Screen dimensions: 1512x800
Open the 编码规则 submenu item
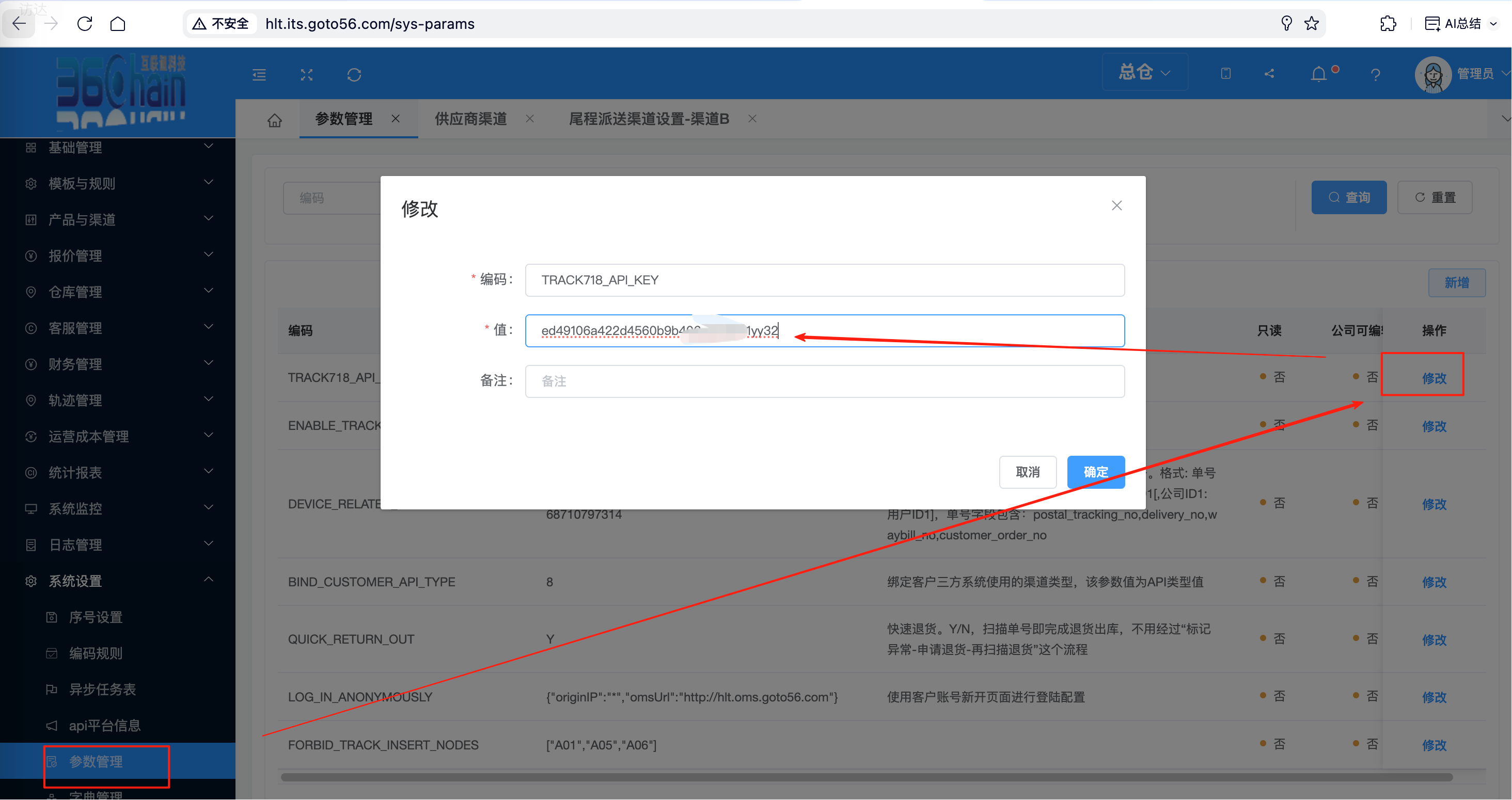117,653
